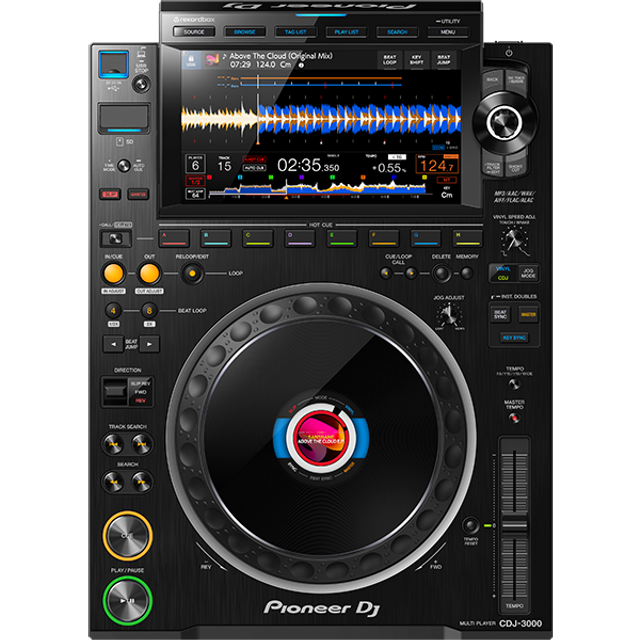Start playback with the PLAY/PAUSE button
The height and width of the screenshot is (640, 640).
[127, 600]
